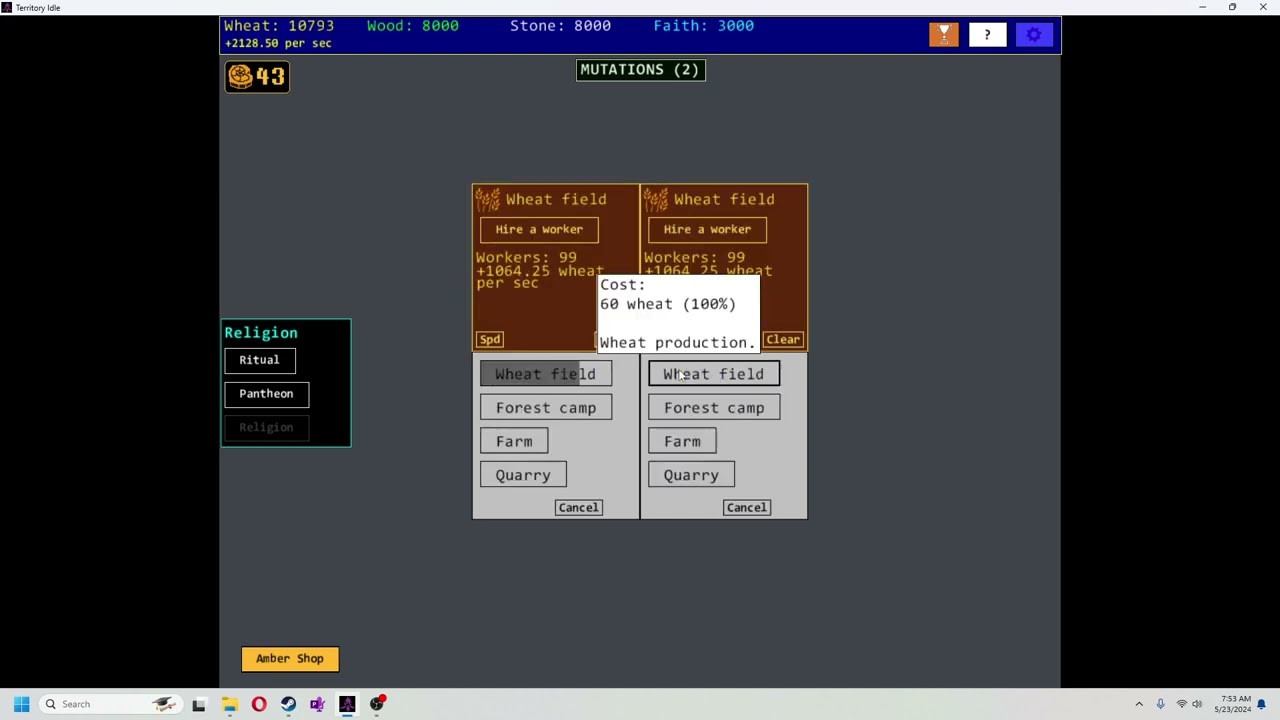
Task: Click the microphone tray icon
Action: point(1160,704)
